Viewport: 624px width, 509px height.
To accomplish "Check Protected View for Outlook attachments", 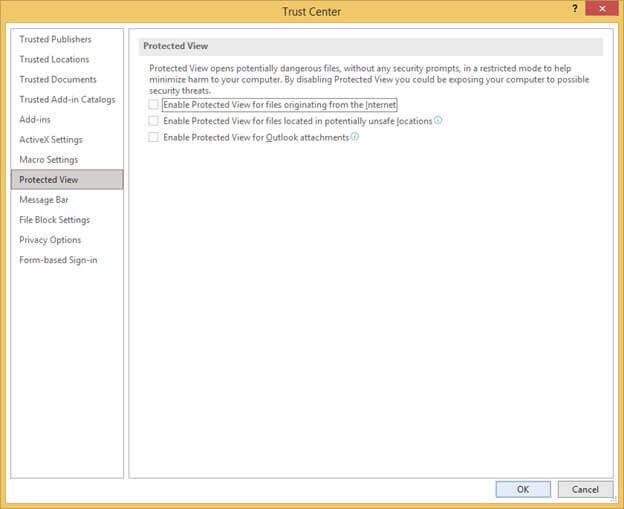I will click(153, 137).
